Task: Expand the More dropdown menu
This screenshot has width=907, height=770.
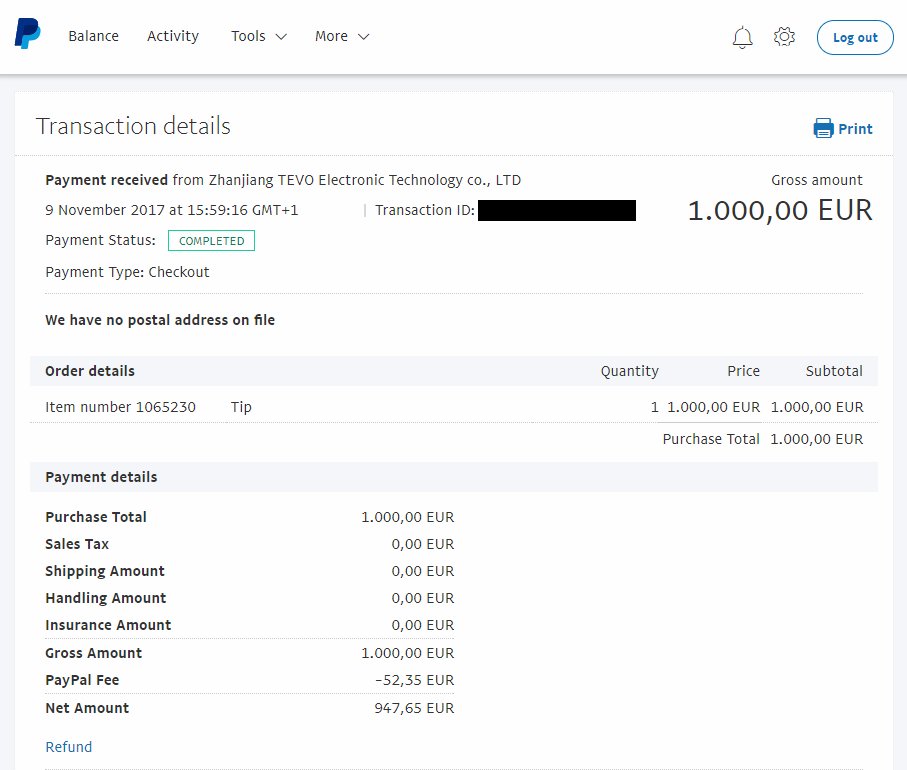Action: pos(342,36)
